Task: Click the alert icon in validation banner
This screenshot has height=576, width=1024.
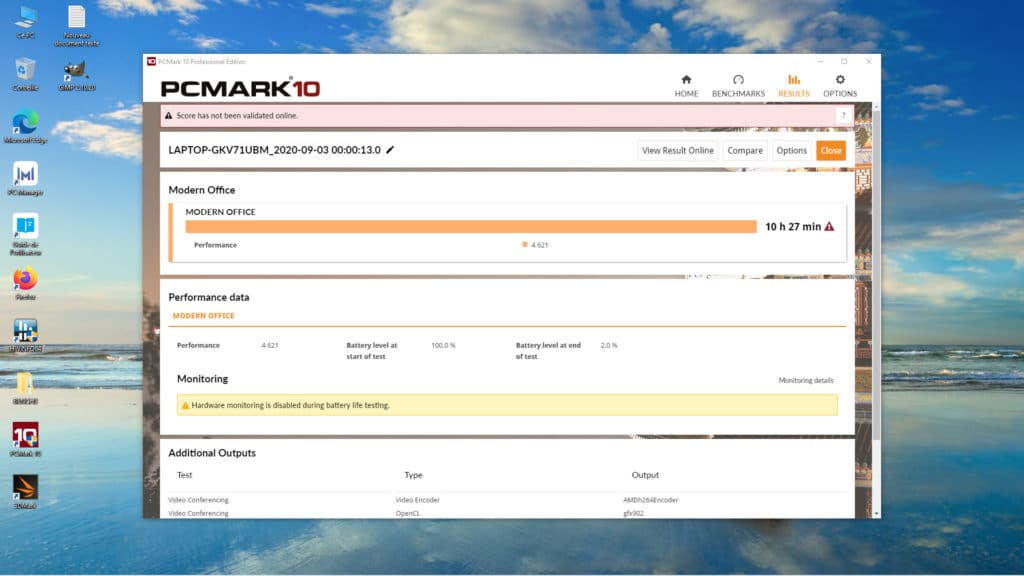Action: [168, 116]
